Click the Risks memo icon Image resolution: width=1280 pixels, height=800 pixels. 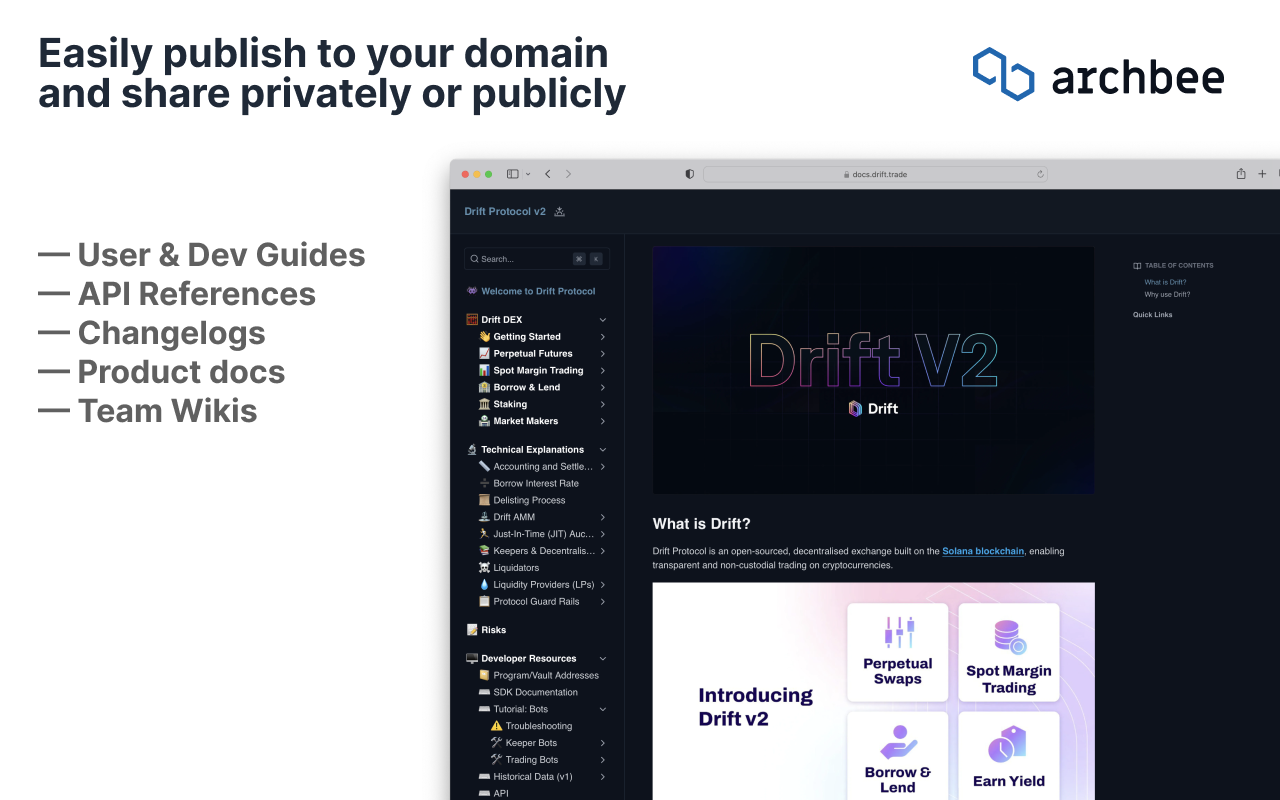(472, 630)
